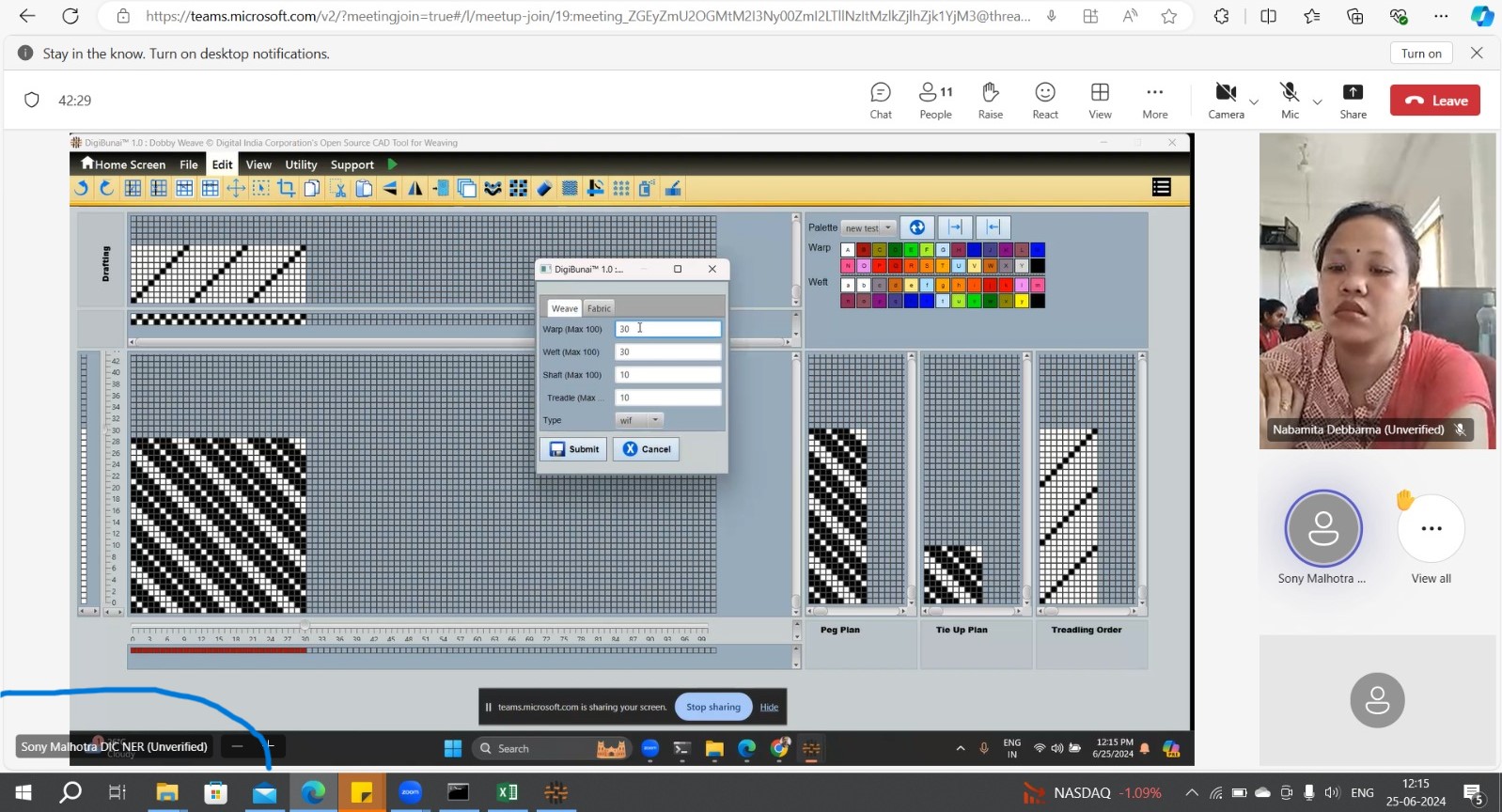Click the Hide link on sharing banner
This screenshot has height=812, width=1502.
769,707
